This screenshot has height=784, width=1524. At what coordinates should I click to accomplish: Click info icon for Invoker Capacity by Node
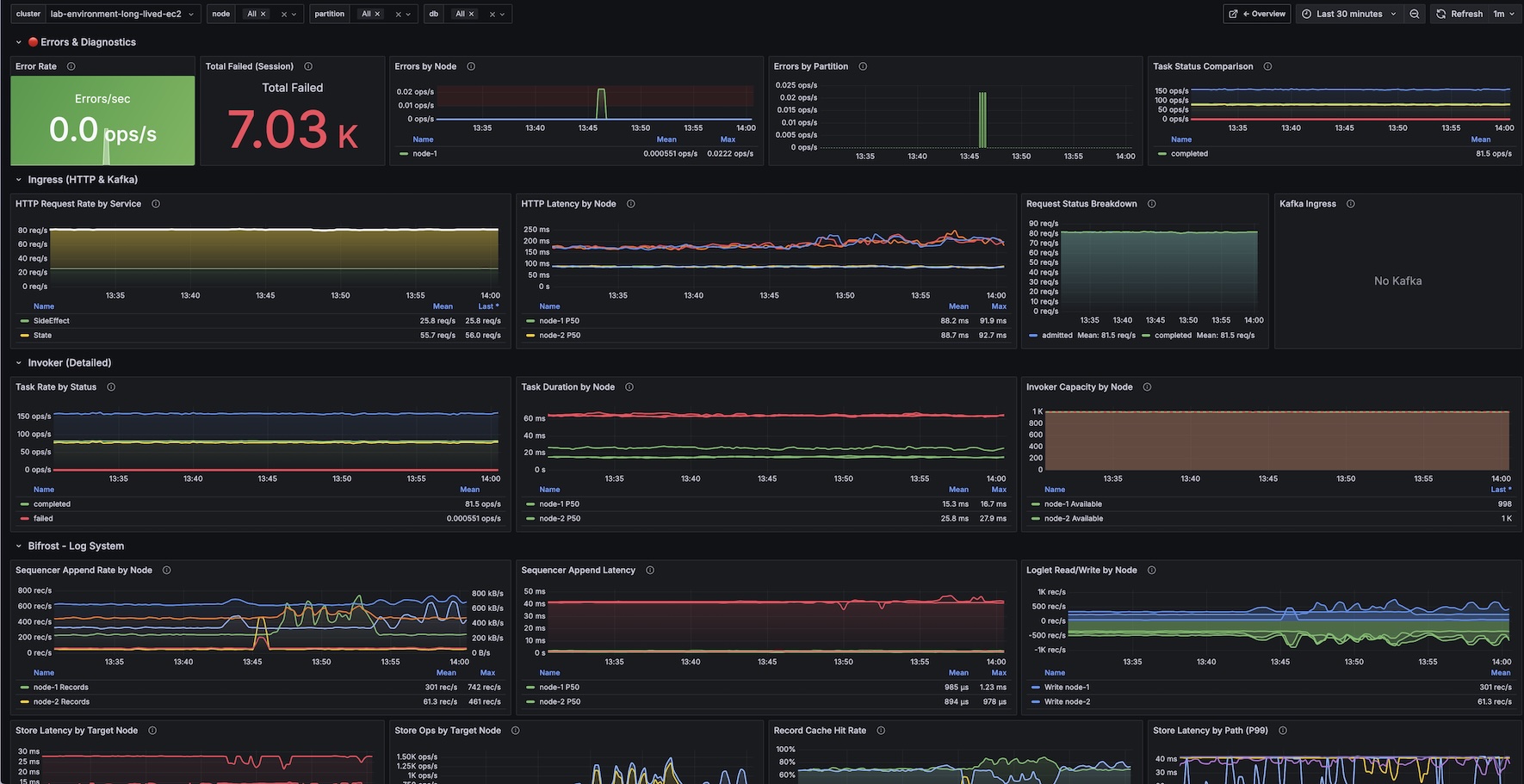tap(1147, 387)
